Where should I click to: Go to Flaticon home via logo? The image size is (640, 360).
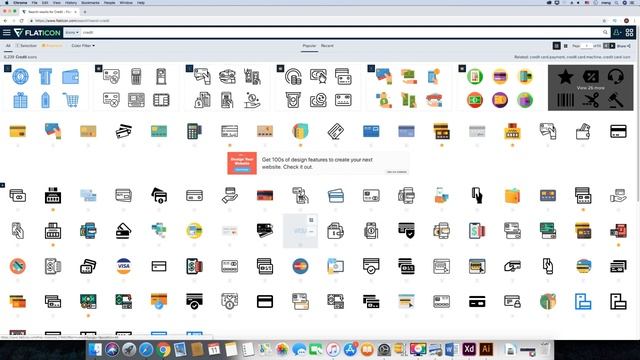click(37, 32)
